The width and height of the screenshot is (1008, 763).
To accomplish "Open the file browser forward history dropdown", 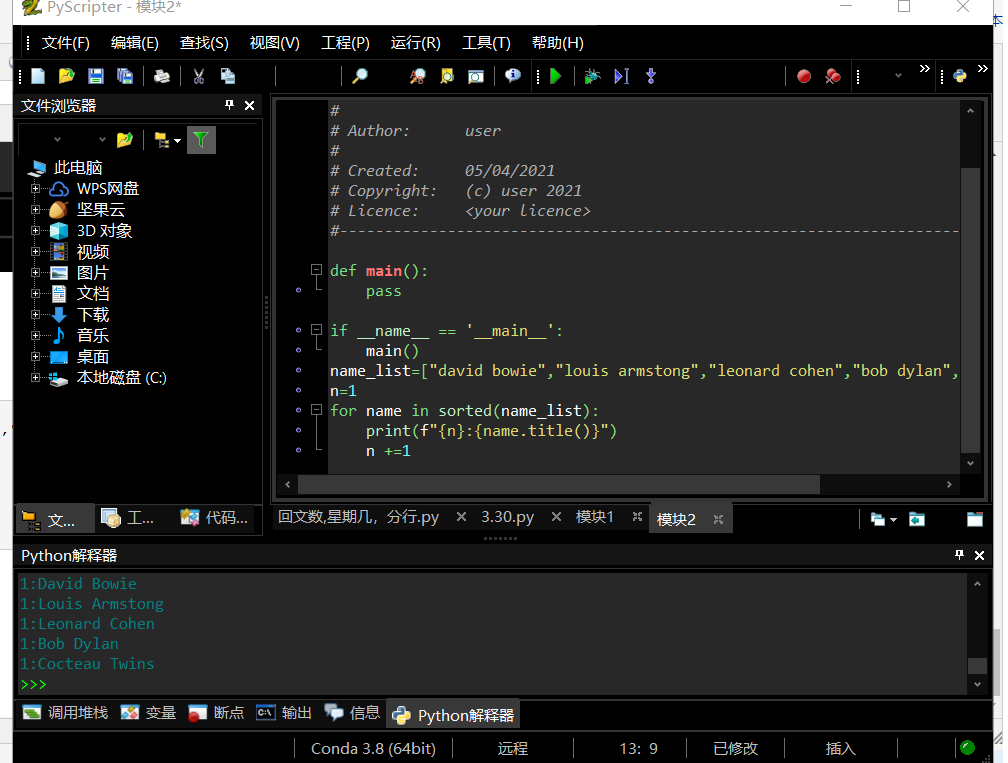I will pos(102,139).
